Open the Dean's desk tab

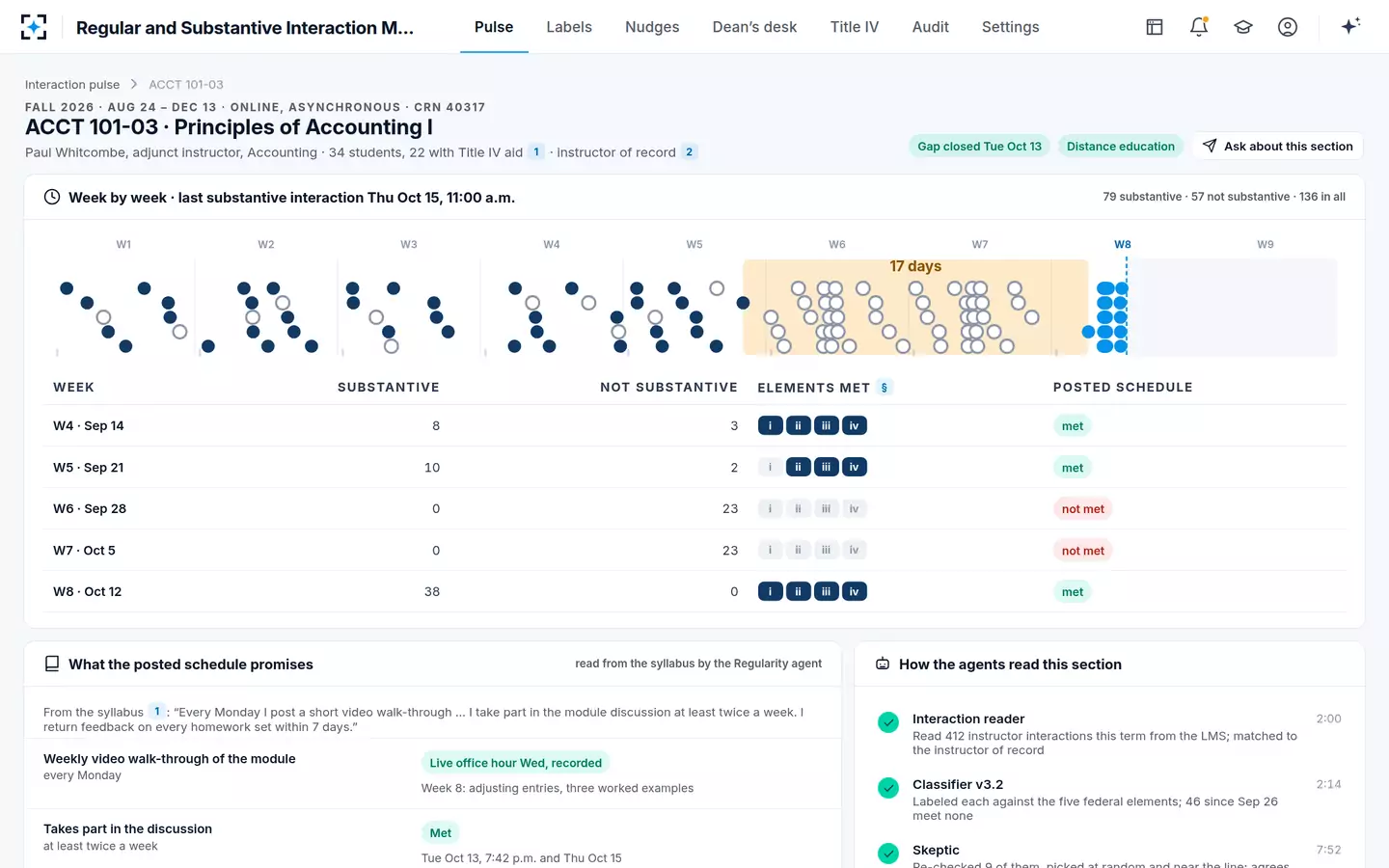tap(754, 27)
